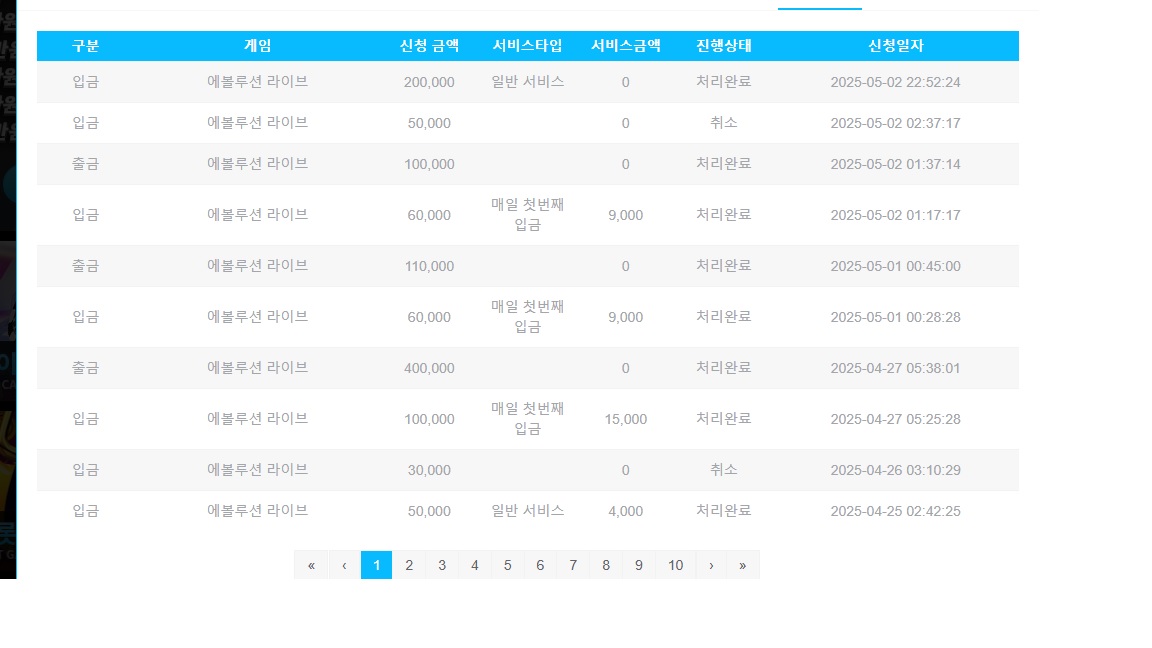Click the 진행상태 column header
This screenshot has height=648, width=1152.
point(724,46)
